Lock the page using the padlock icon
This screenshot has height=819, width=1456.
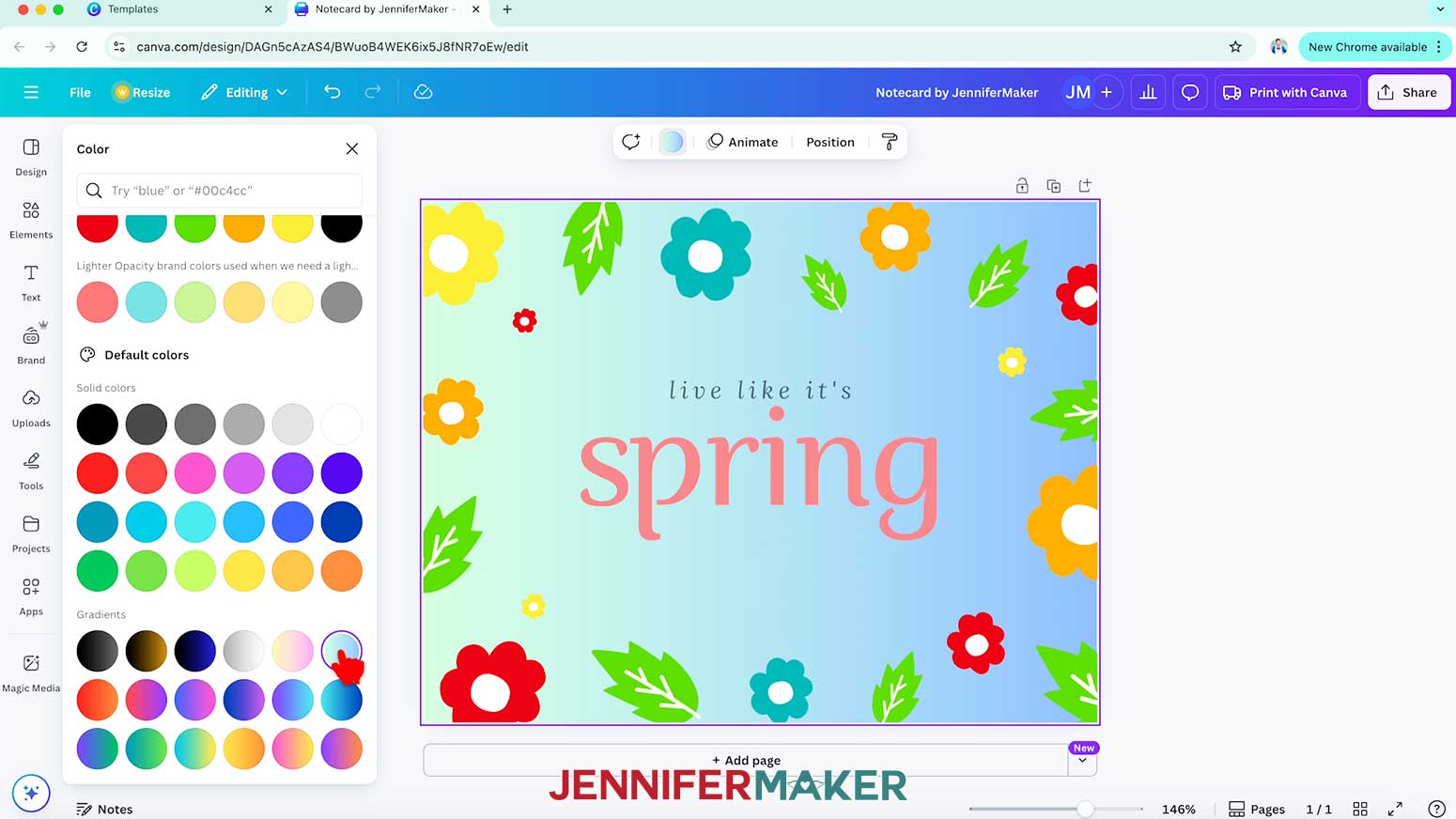click(x=1022, y=186)
